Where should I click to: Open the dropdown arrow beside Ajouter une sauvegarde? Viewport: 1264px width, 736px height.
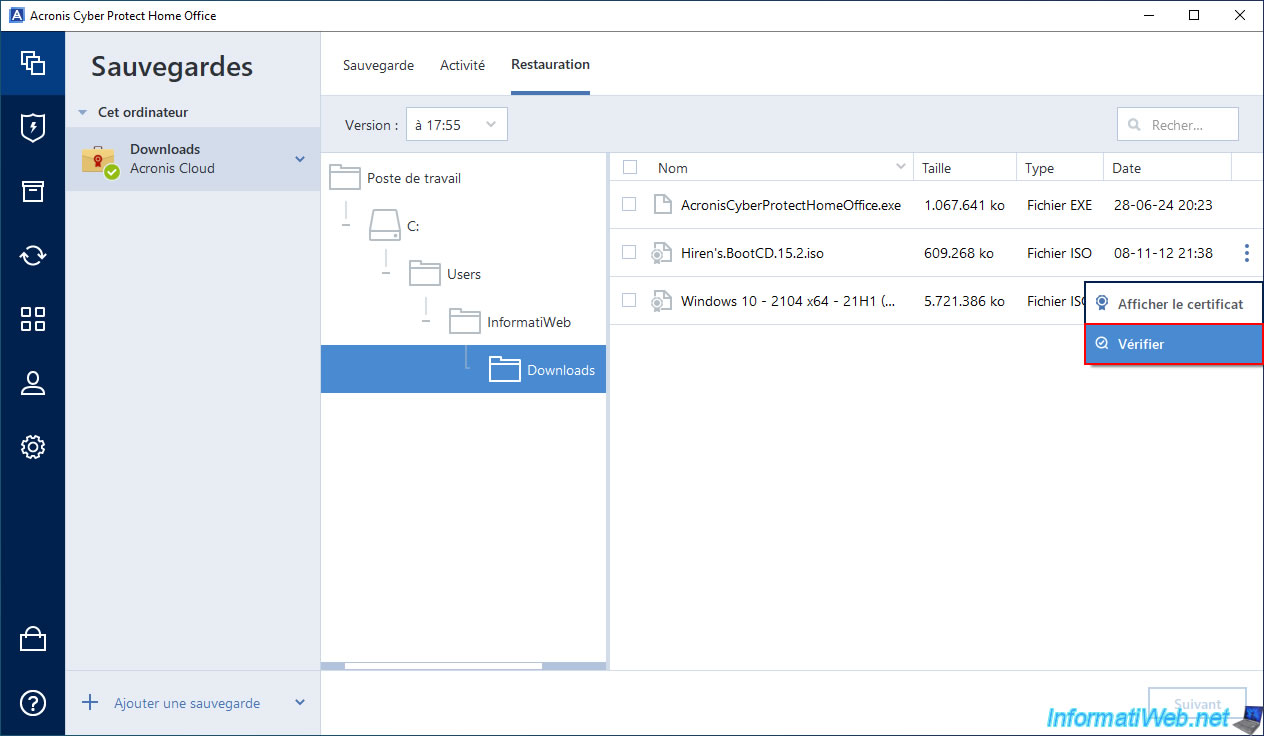pyautogui.click(x=300, y=703)
